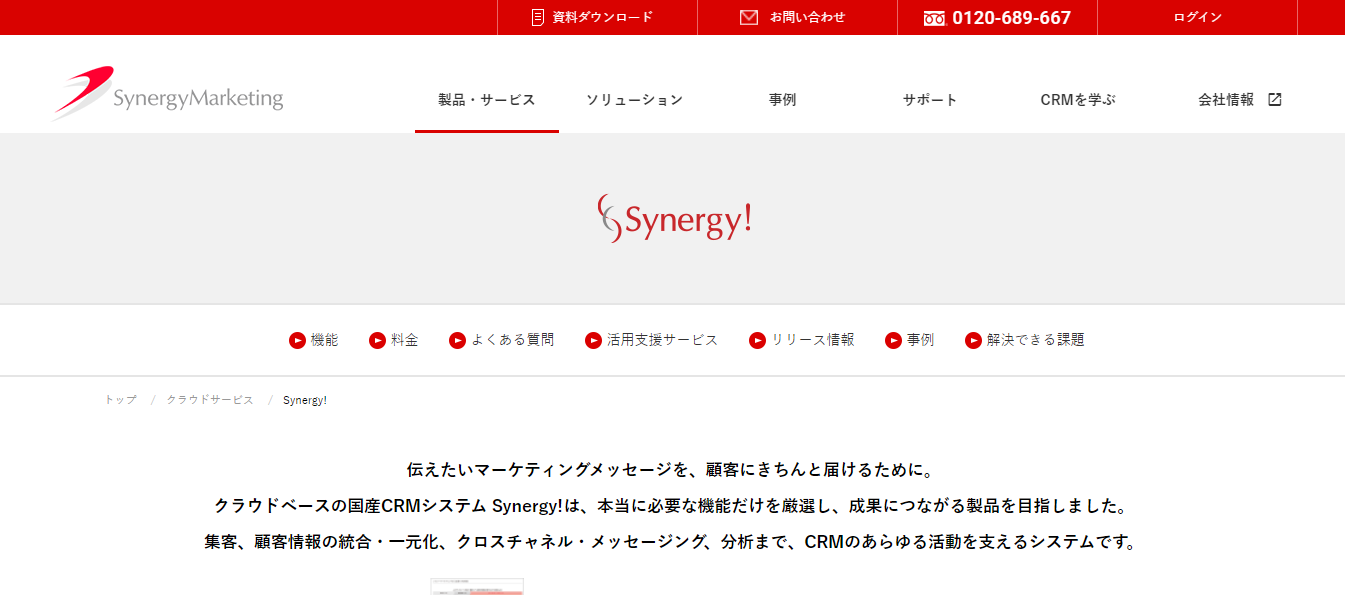Follow the よくある質問 anchor link
Image resolution: width=1345 pixels, height=595 pixels.
pyautogui.click(x=510, y=340)
